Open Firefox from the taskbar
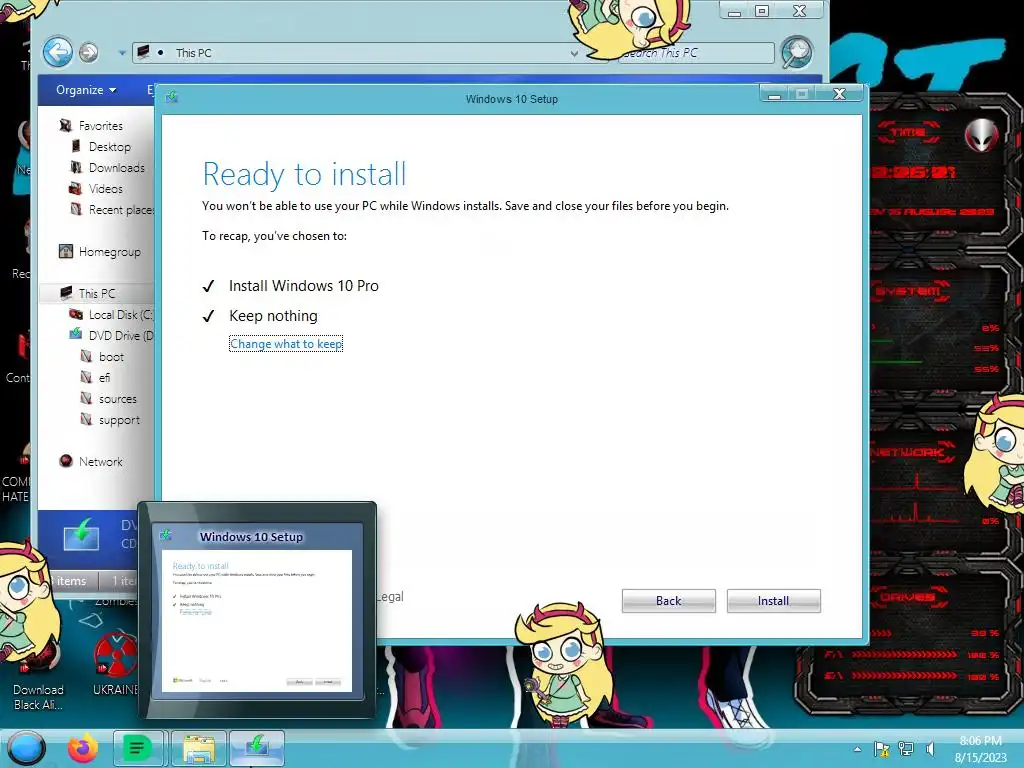 (83, 748)
